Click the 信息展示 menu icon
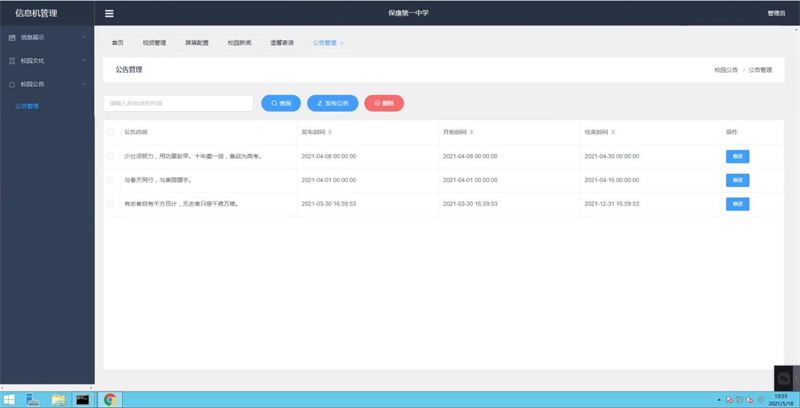The width and height of the screenshot is (800, 408). pyautogui.click(x=12, y=37)
